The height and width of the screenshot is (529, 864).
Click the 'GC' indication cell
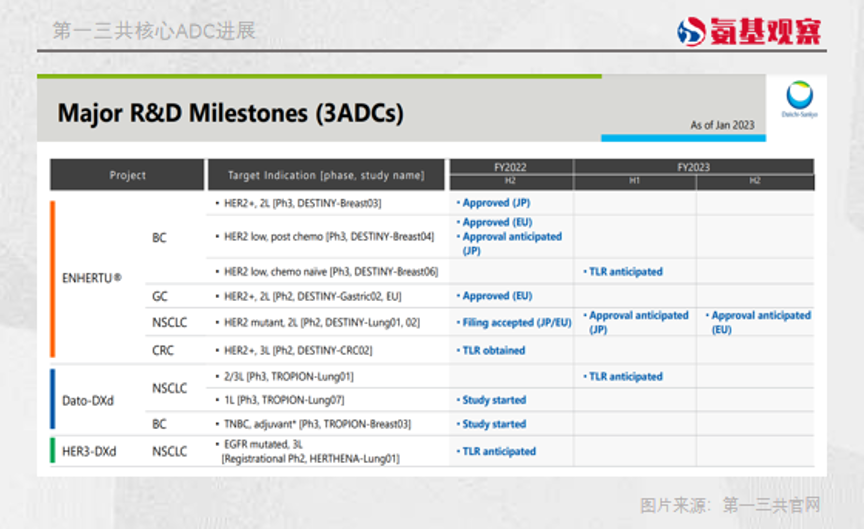(x=160, y=296)
